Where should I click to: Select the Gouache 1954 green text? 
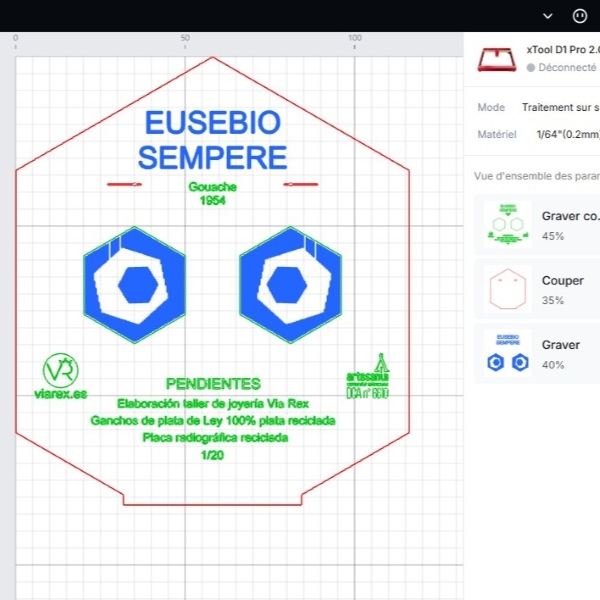point(212,193)
